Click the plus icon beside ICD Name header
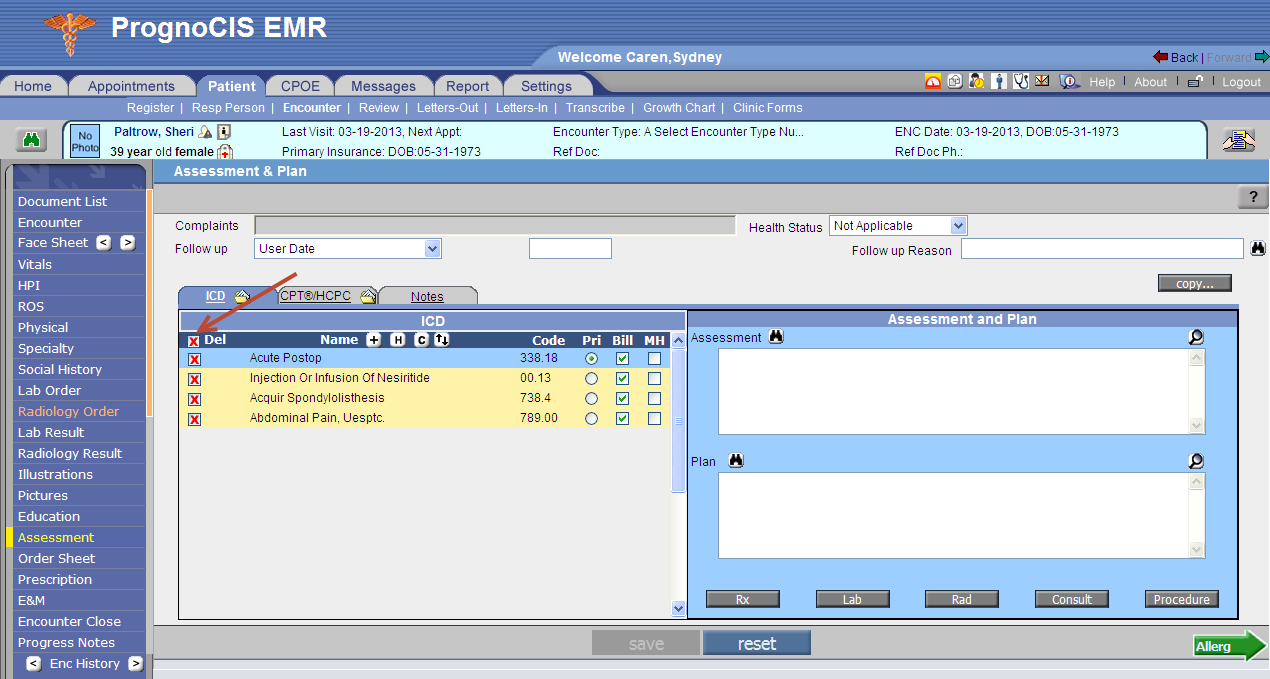1270x679 pixels. click(374, 340)
